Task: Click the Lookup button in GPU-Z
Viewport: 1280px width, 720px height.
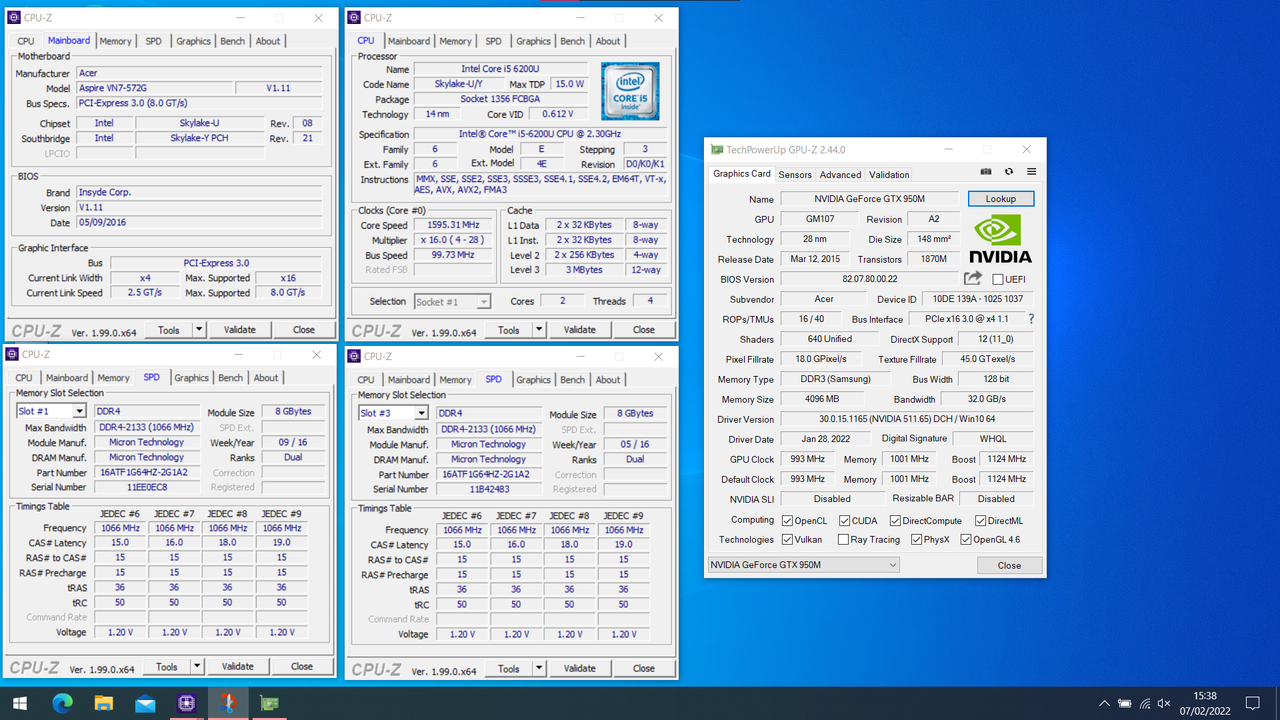Action: coord(1000,199)
